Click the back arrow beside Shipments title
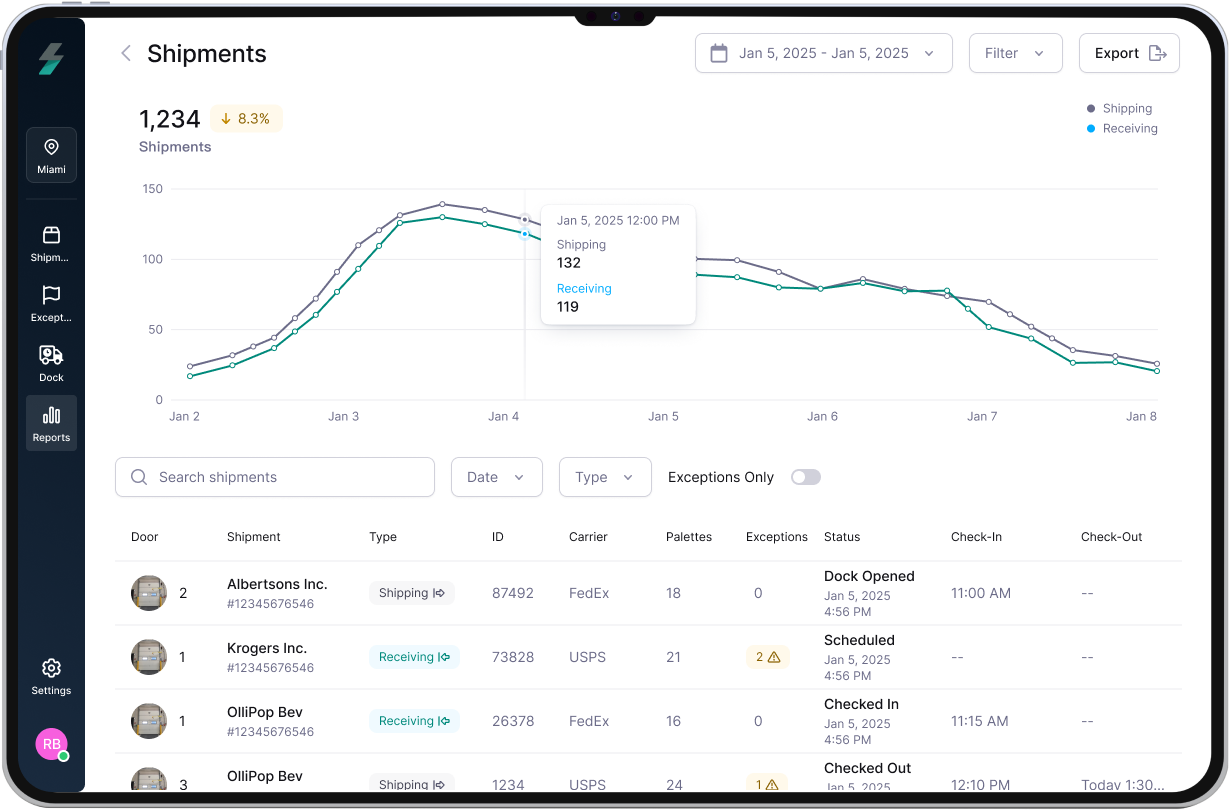1231x810 pixels. pyautogui.click(x=126, y=54)
